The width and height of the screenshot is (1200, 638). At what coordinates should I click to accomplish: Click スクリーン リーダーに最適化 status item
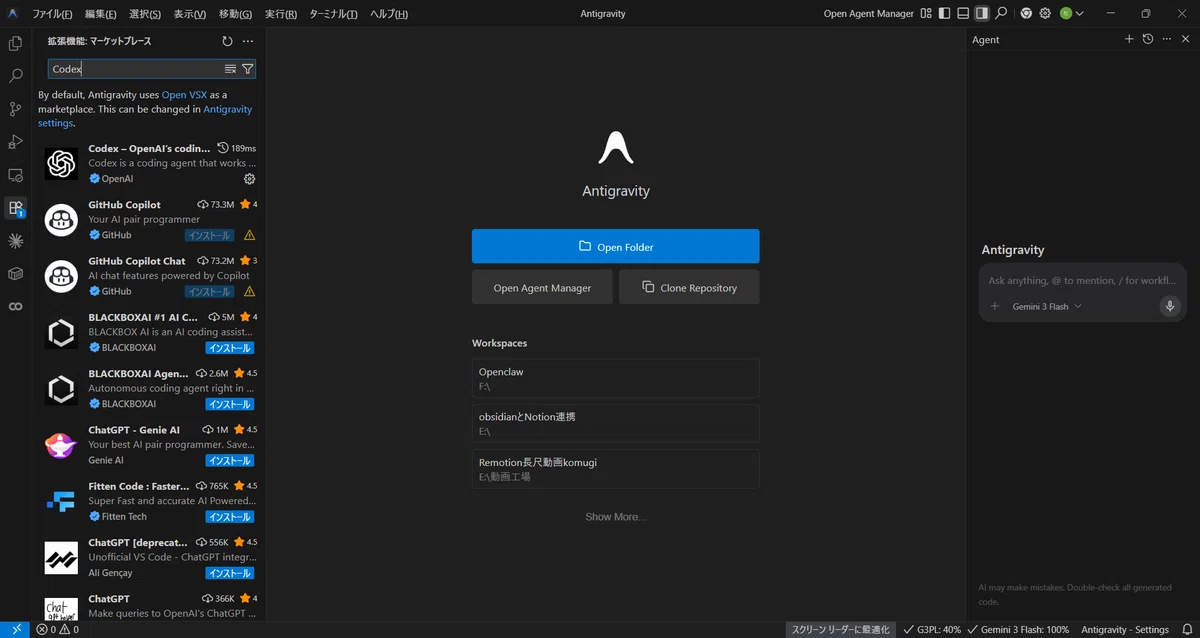840,630
